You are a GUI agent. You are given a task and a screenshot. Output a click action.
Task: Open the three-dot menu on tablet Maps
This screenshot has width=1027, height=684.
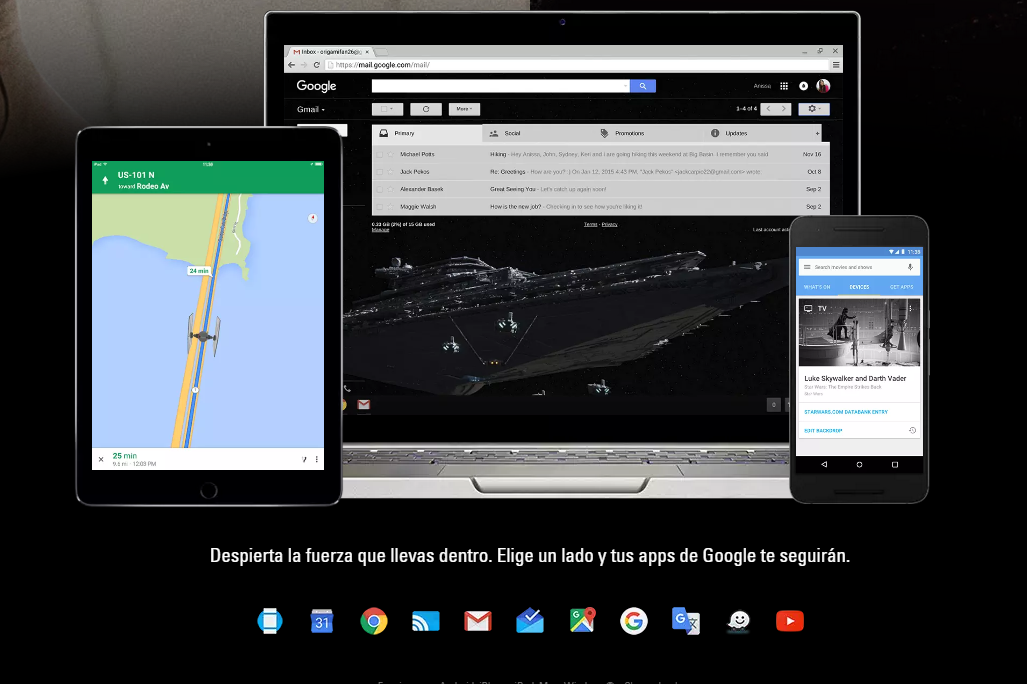click(316, 459)
